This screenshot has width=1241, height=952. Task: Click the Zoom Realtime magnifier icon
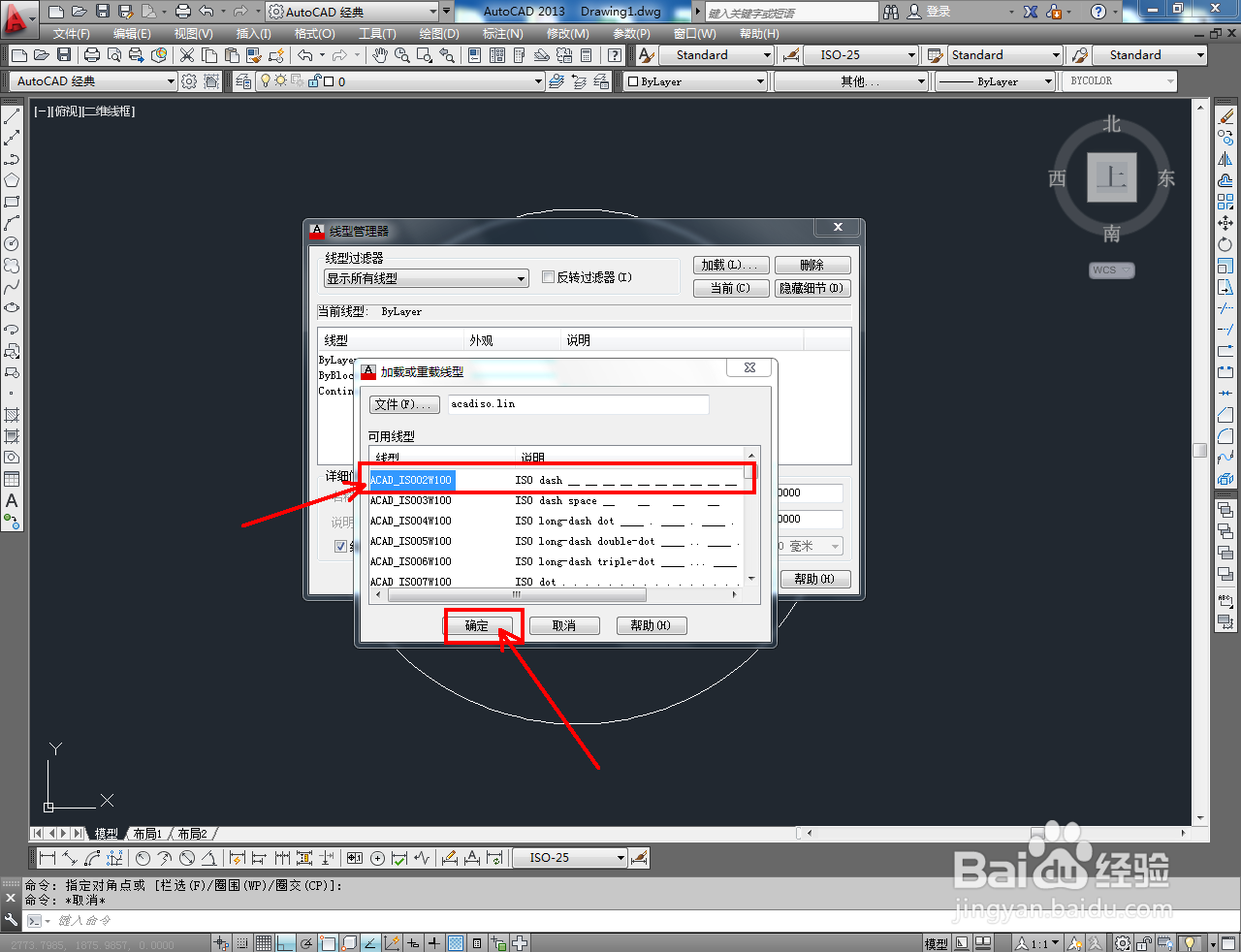tap(402, 55)
